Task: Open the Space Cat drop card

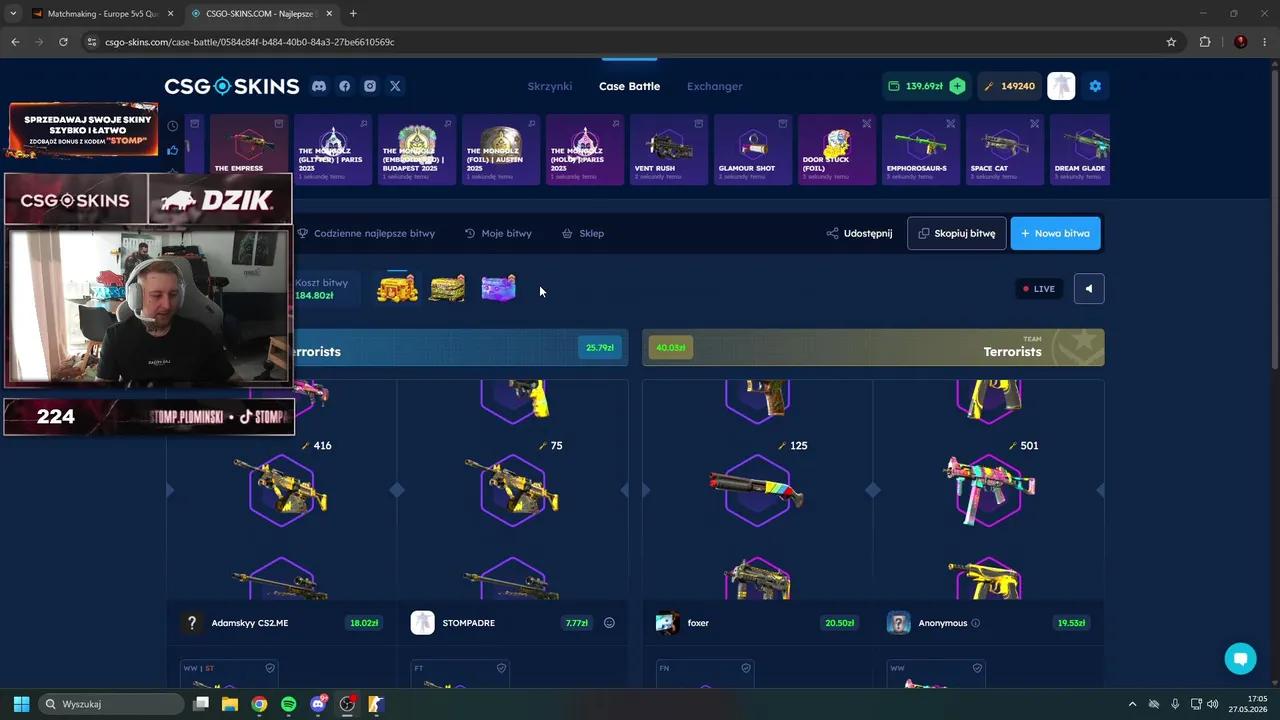Action: point(1005,150)
